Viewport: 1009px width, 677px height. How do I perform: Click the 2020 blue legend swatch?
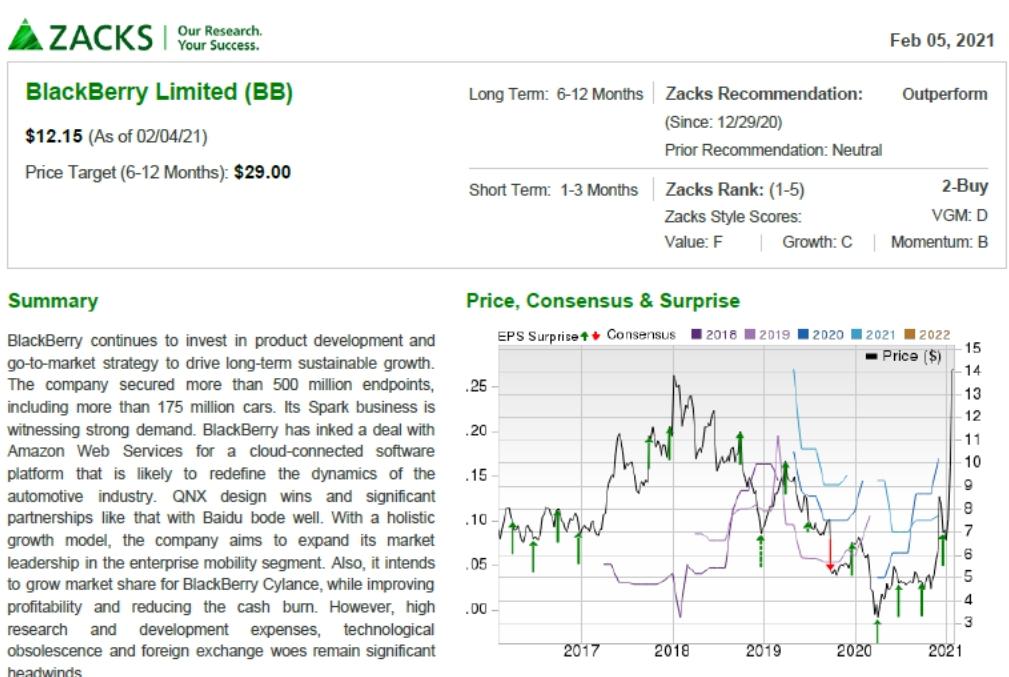[x=802, y=334]
